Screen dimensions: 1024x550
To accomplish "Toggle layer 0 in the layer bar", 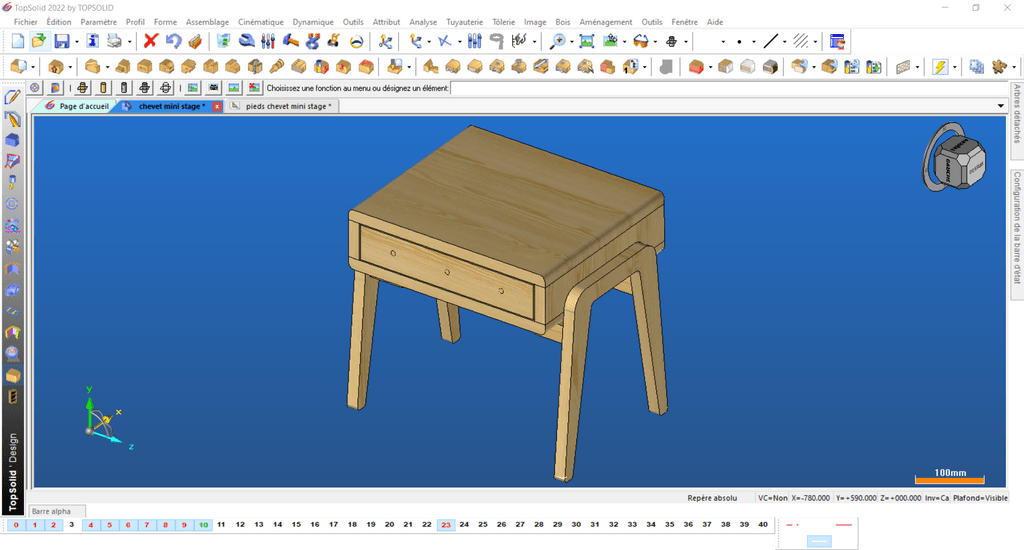I will click(x=16, y=525).
